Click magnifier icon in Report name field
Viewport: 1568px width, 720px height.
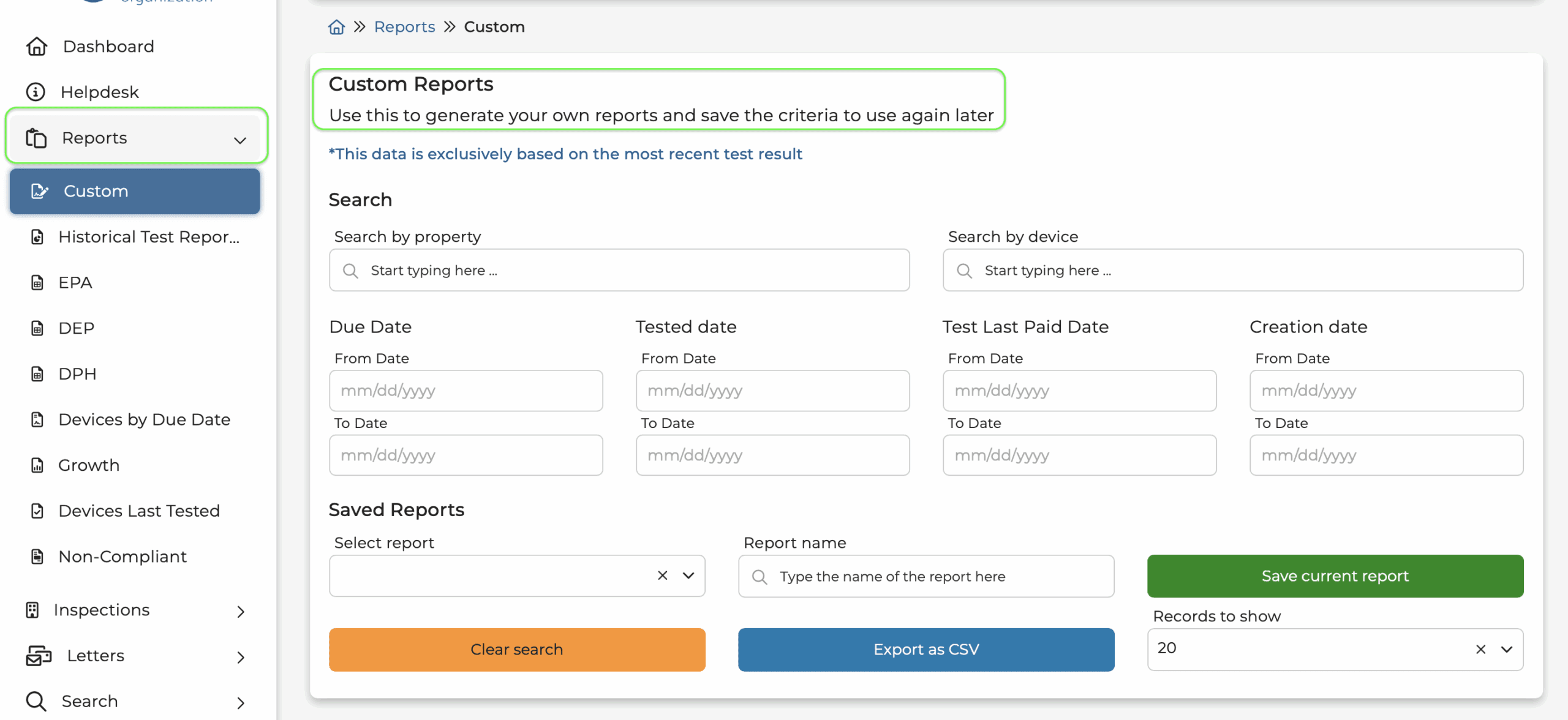pos(759,577)
